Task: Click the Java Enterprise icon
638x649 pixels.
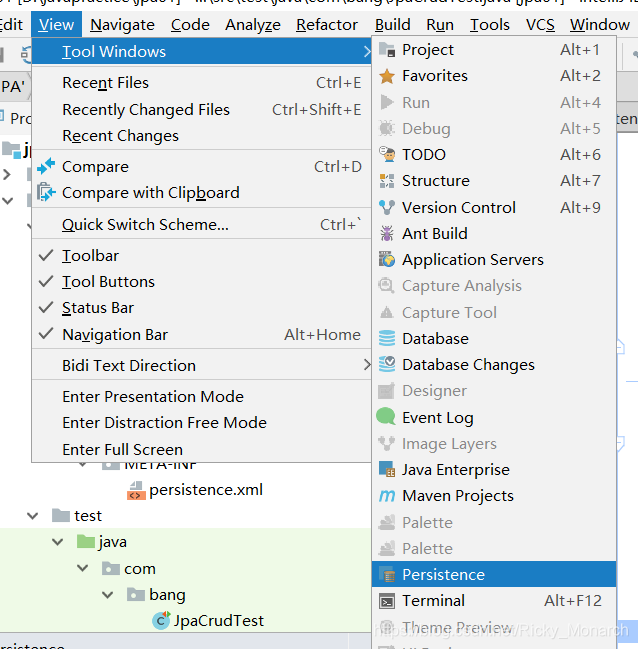Action: coord(387,469)
